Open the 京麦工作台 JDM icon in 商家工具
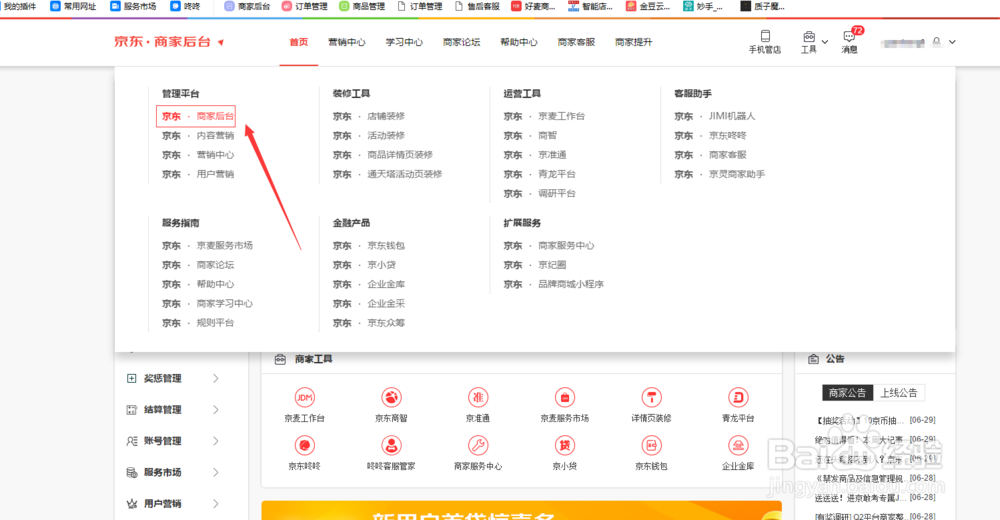Viewport: 1000px width, 520px height. coord(305,397)
